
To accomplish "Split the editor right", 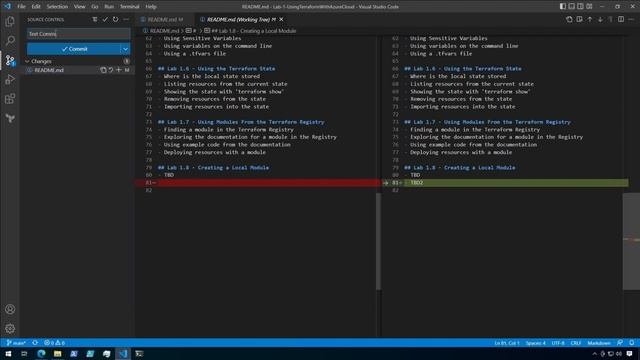I will [621, 19].
